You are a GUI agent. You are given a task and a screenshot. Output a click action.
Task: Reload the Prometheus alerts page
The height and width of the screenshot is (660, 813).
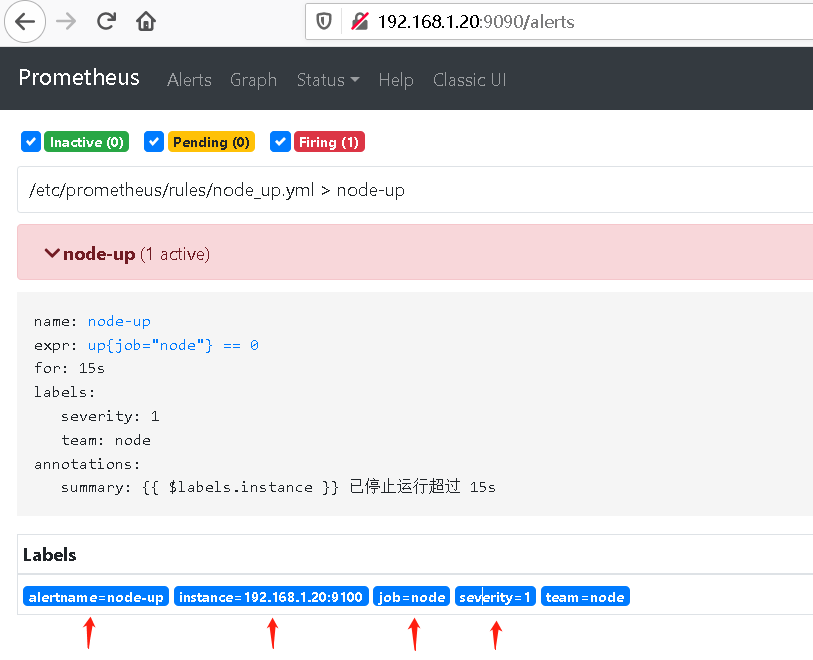pos(105,21)
